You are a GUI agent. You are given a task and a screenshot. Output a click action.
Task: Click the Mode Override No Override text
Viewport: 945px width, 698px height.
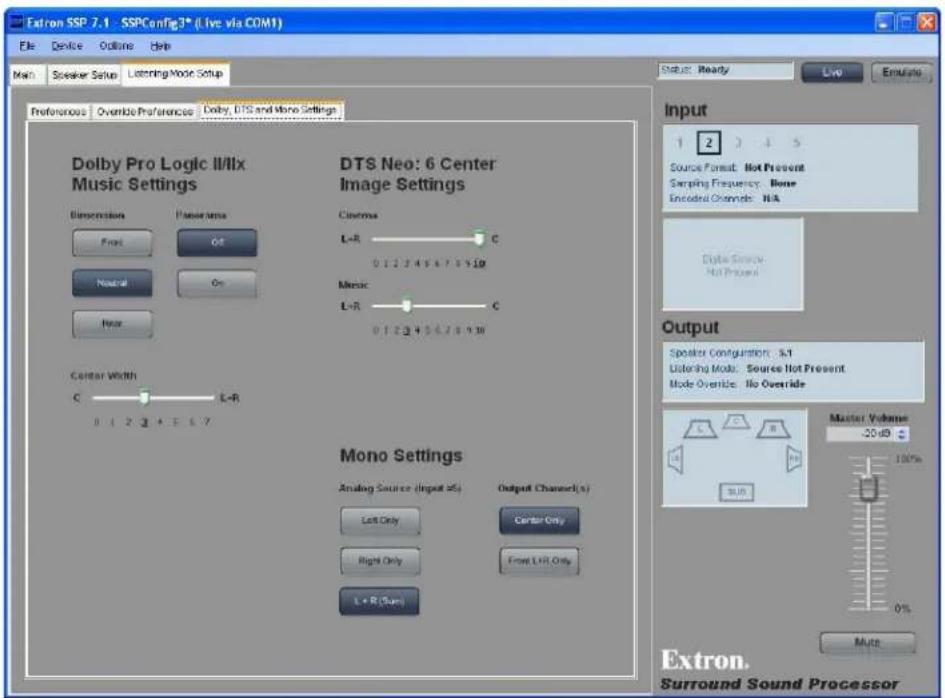(737, 384)
